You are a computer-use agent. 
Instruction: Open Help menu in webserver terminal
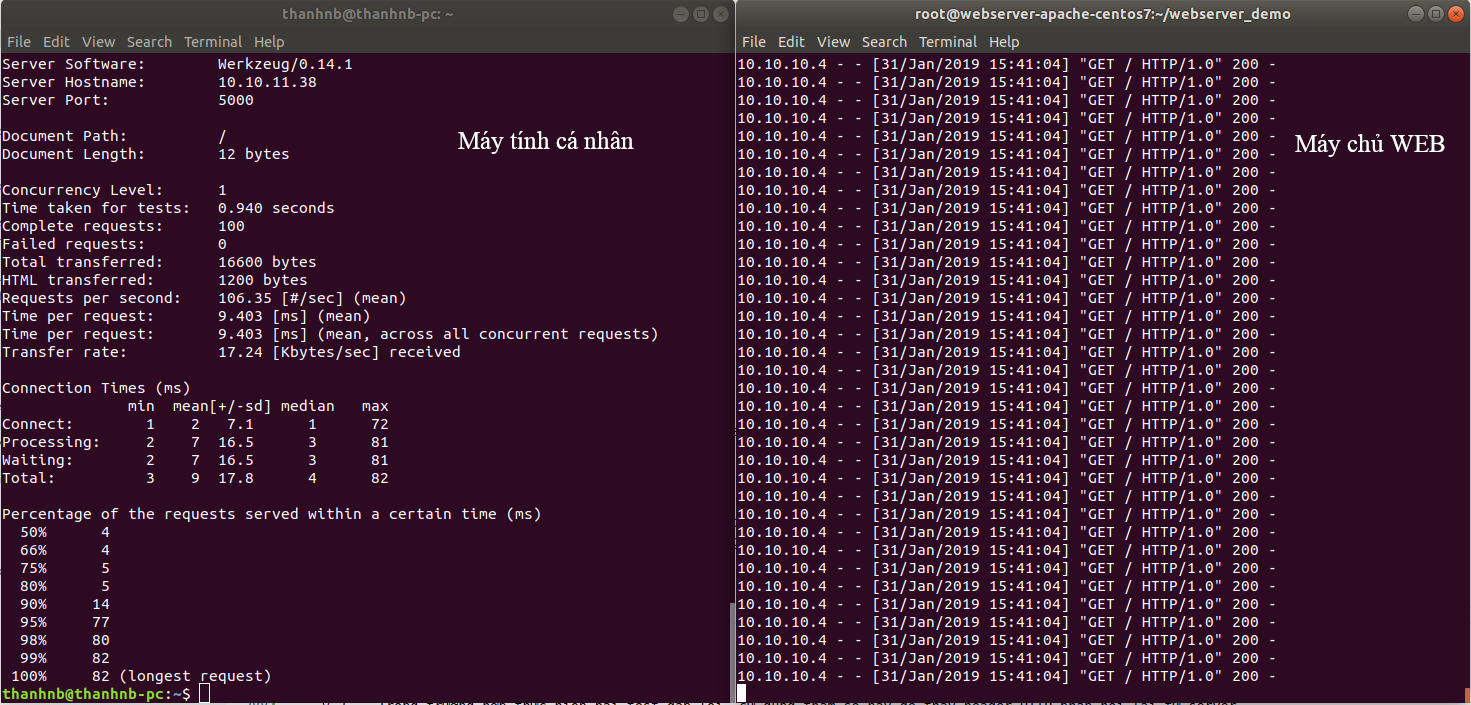pyautogui.click(x=1004, y=42)
